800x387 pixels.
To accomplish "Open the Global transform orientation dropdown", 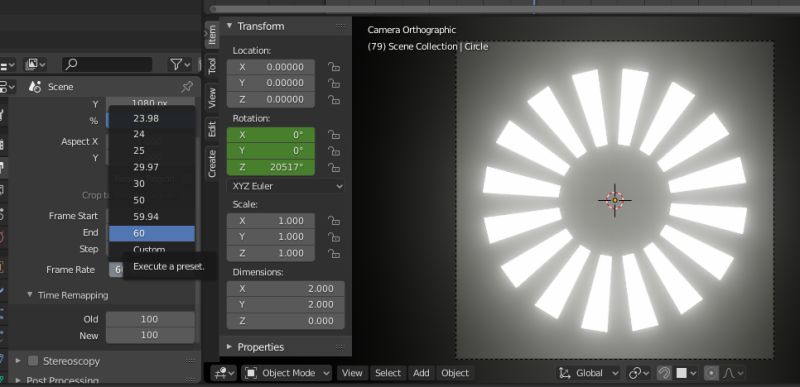I will click(588, 373).
